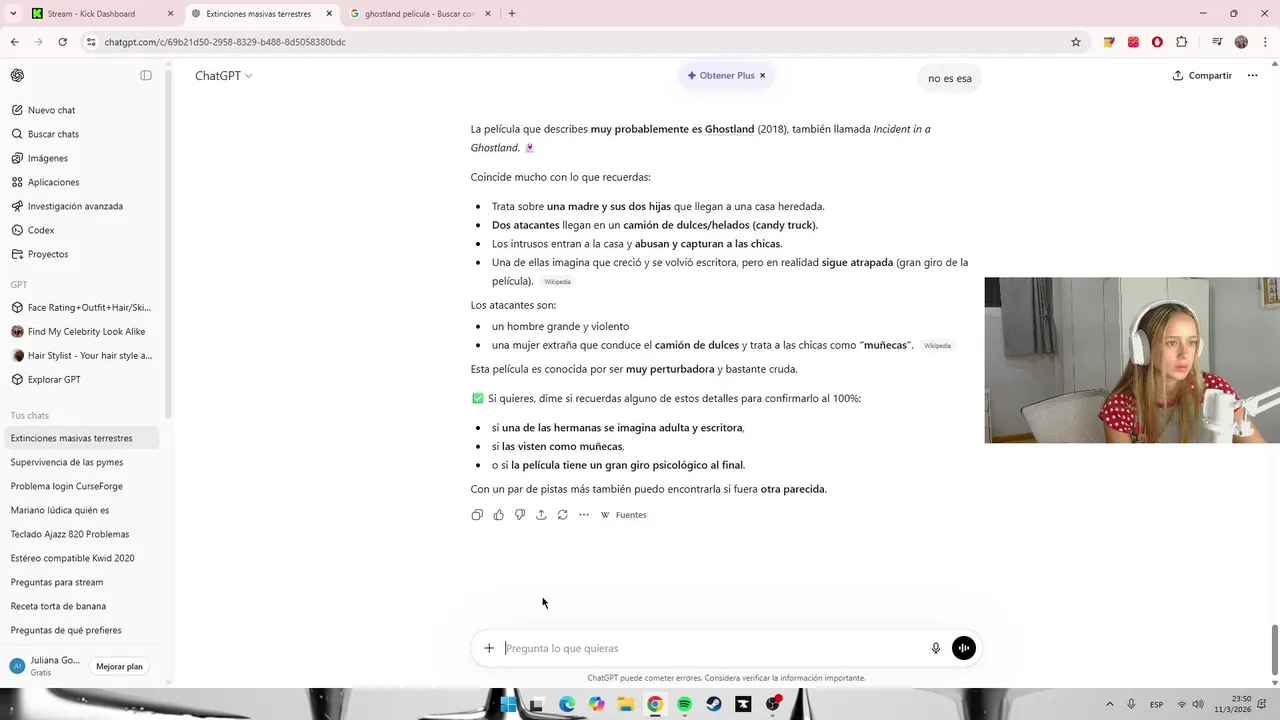Go back in browser
Screen dimensions: 1280x720
14,42
